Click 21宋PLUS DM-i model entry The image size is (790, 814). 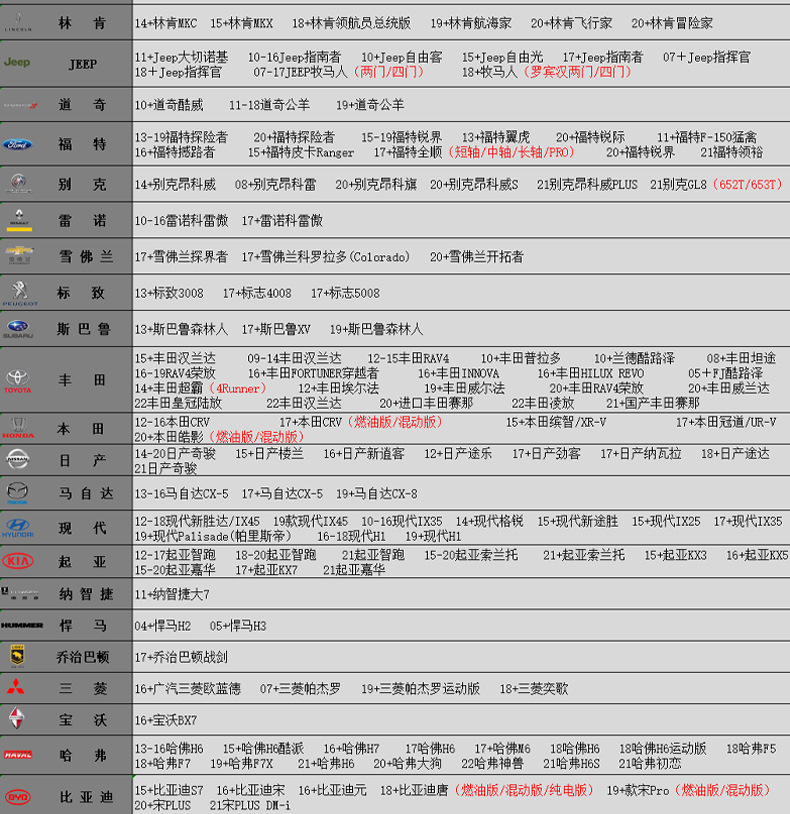[250, 806]
